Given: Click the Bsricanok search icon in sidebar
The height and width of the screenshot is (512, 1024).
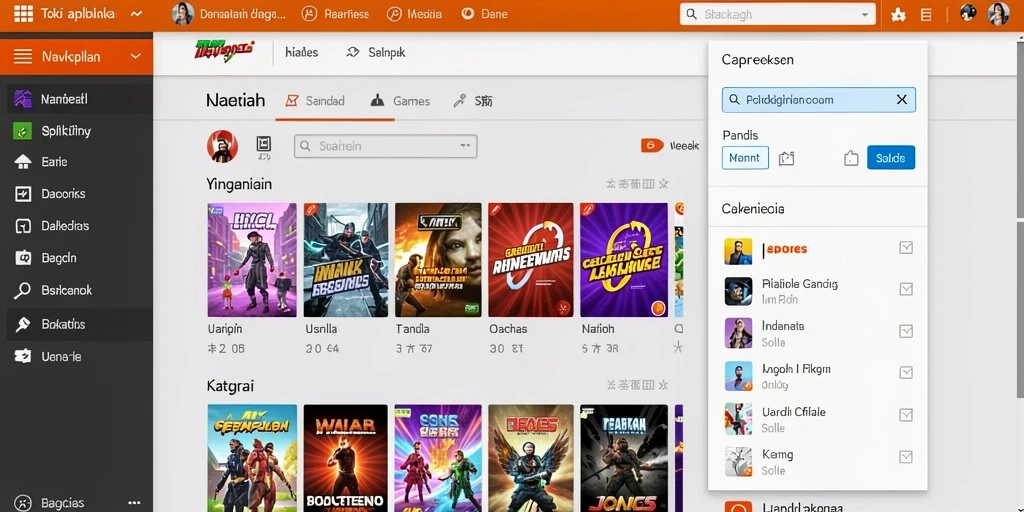Looking at the screenshot, I should point(22,291).
